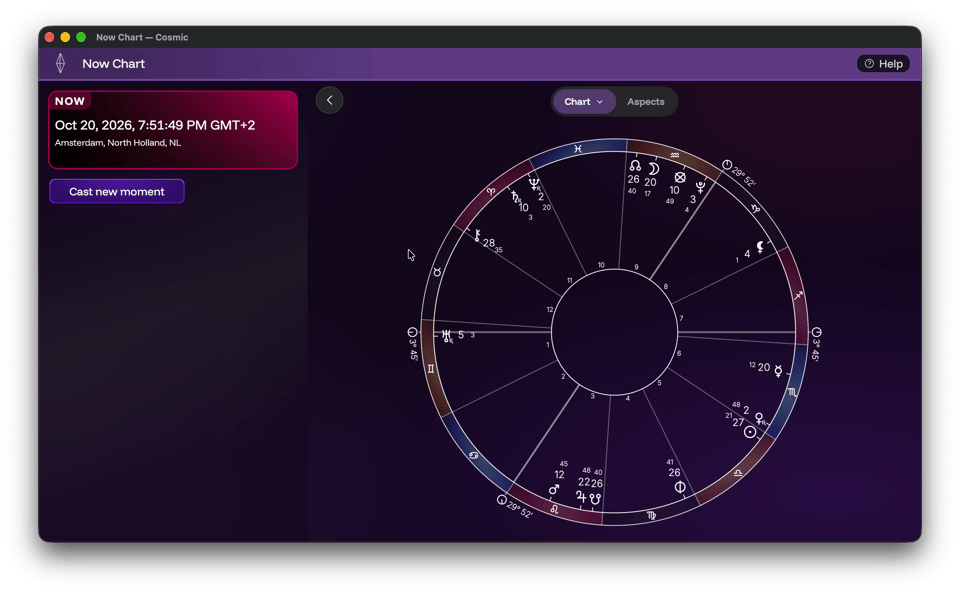Select the Sun glyph near Libra

749,432
